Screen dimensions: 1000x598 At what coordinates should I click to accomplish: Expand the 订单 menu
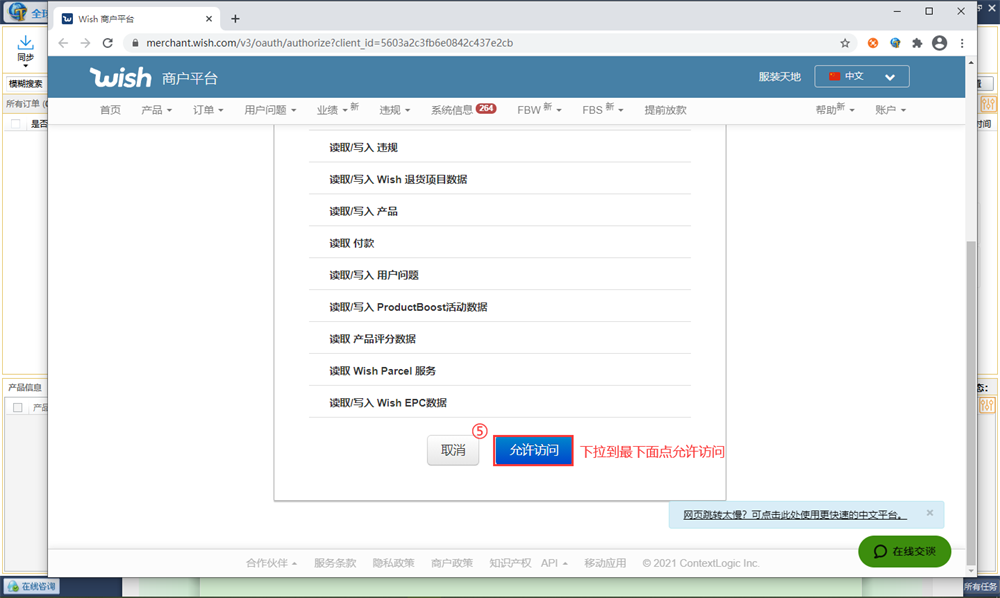[x=208, y=110]
